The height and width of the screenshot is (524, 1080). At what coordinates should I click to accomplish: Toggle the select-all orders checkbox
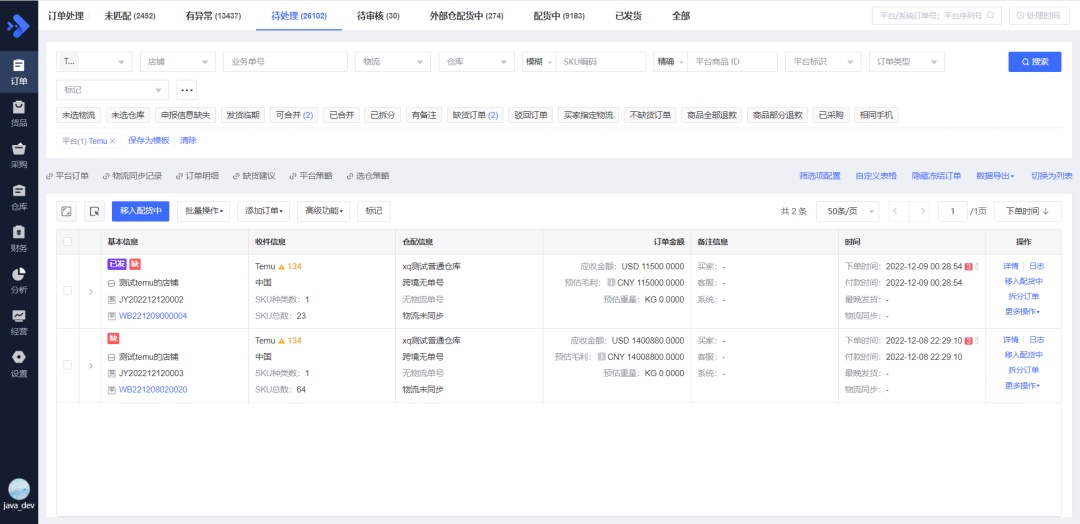67,241
